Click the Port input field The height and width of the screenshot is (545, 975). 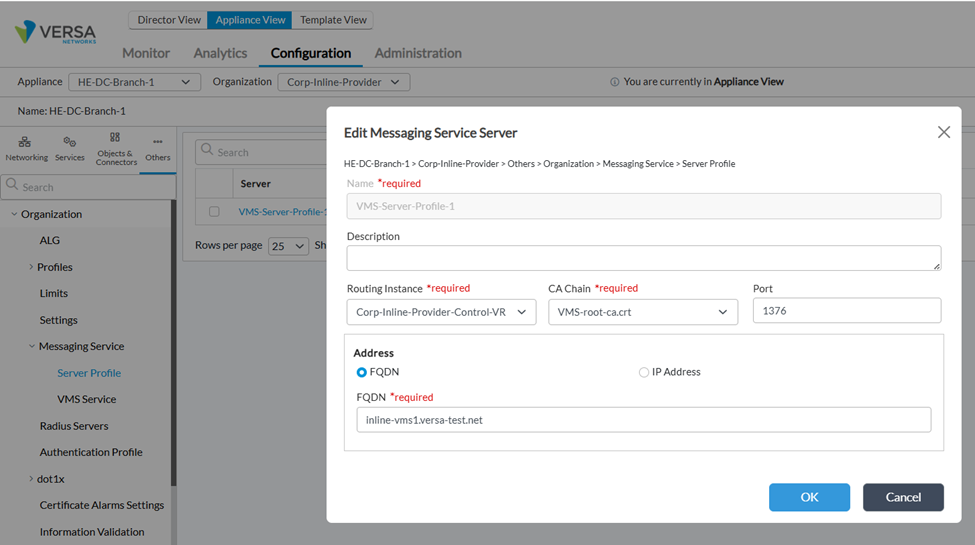(847, 310)
